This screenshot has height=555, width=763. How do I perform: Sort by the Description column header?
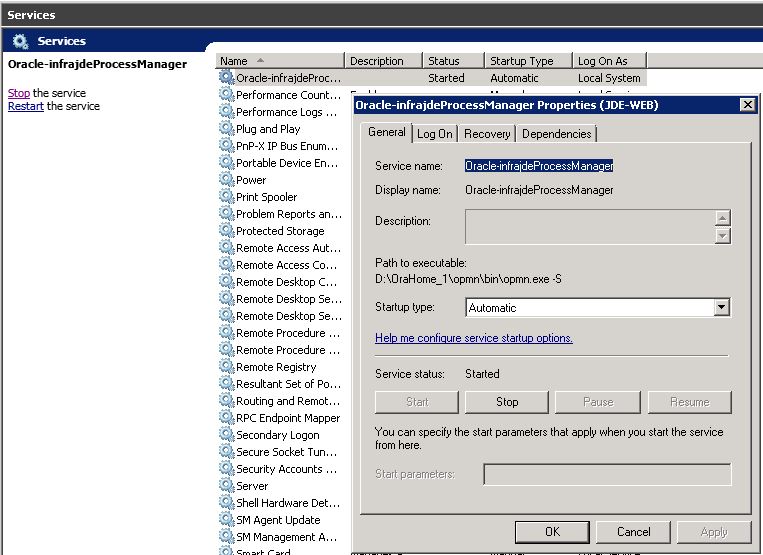[x=383, y=61]
